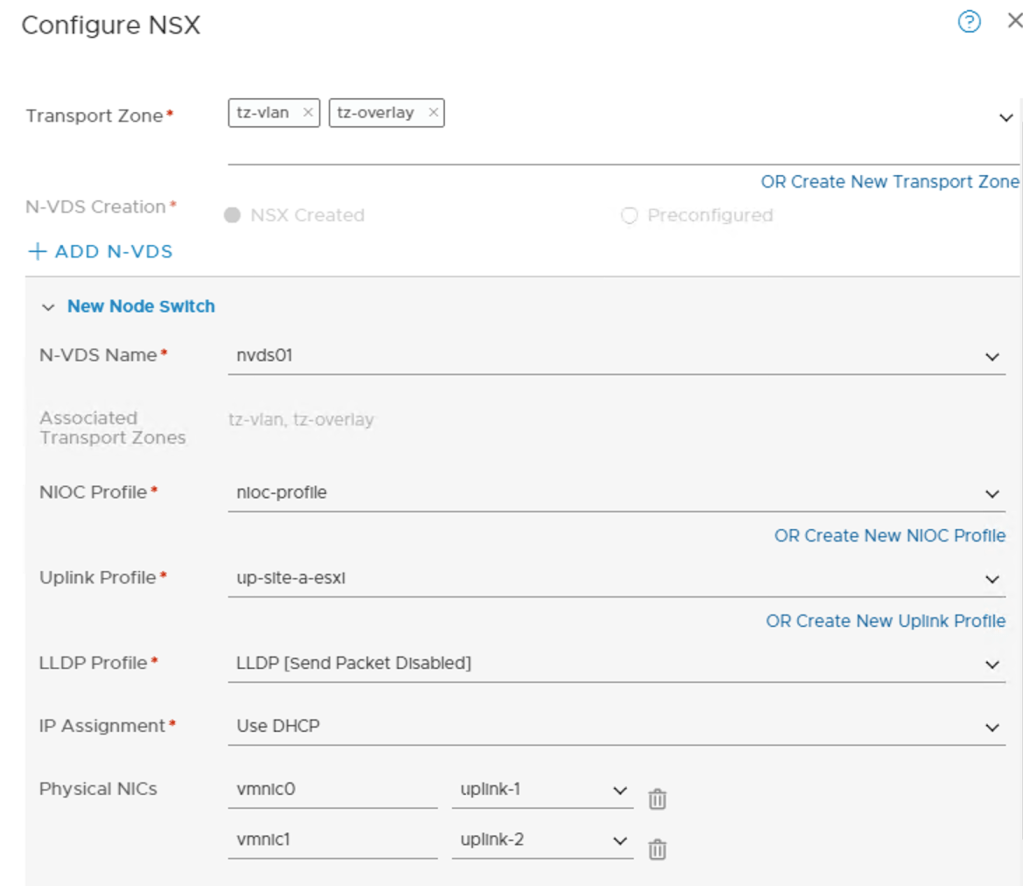Open the LLDP Profile dropdown
Screen dimensions: 1023x886
[992, 663]
